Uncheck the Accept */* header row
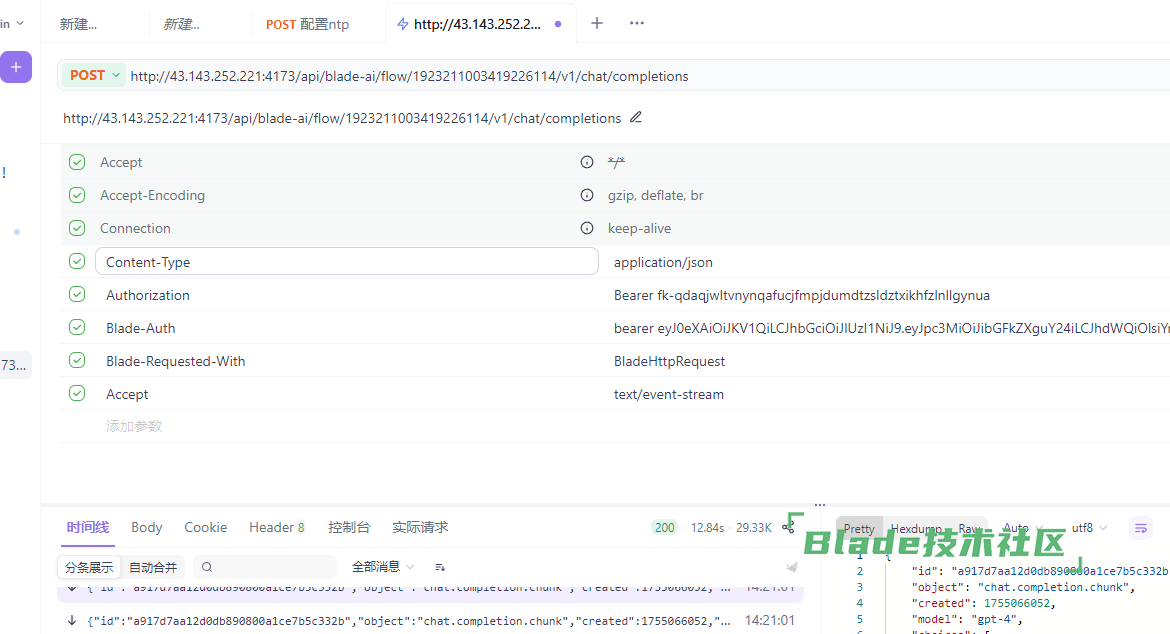Screen dimensions: 1170x634 [x=77, y=162]
